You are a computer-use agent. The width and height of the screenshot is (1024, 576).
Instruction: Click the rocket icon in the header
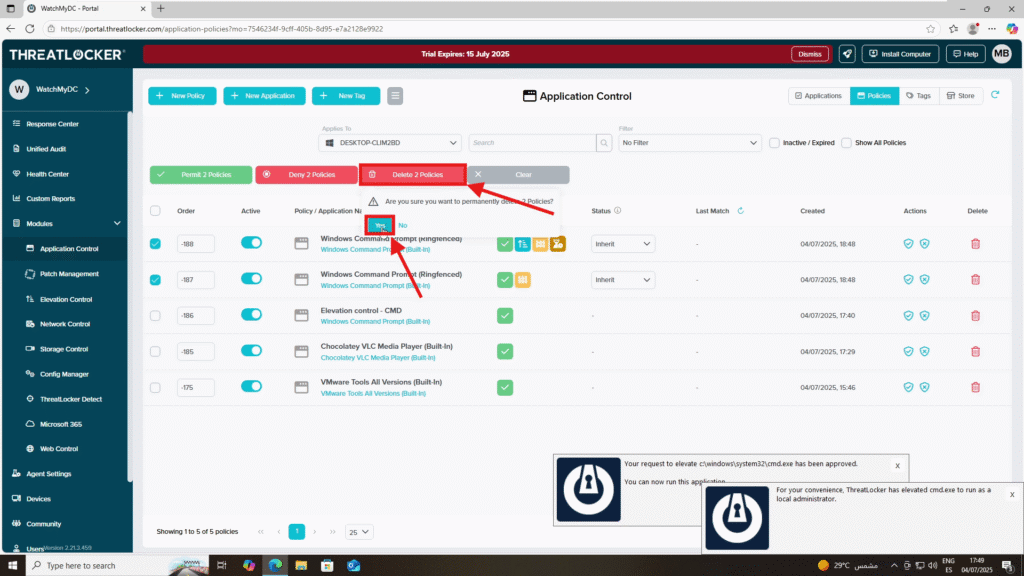tap(847, 54)
